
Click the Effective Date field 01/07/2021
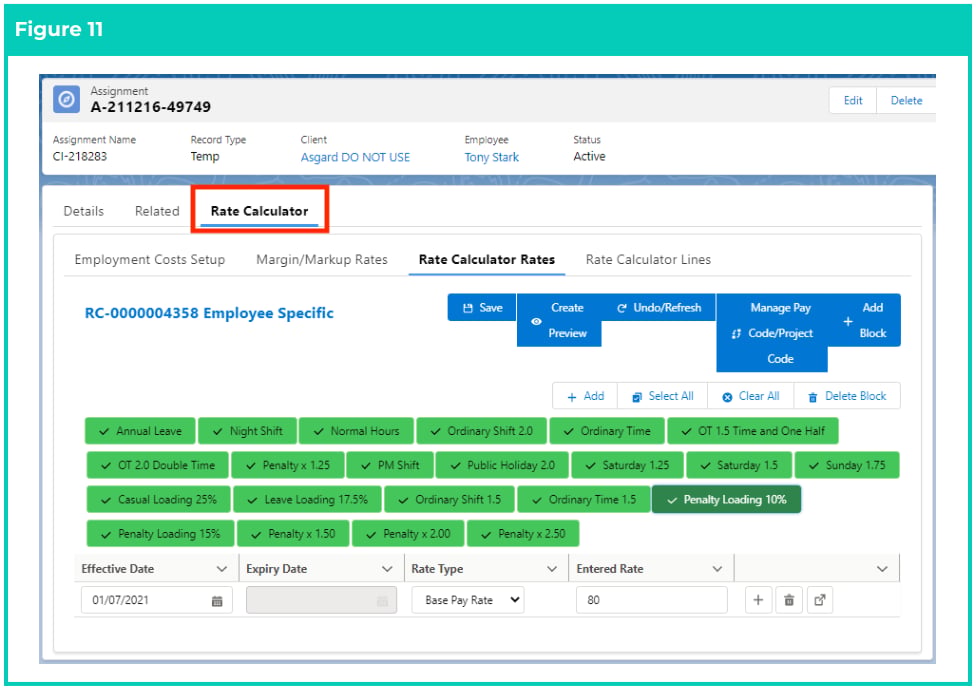[156, 600]
